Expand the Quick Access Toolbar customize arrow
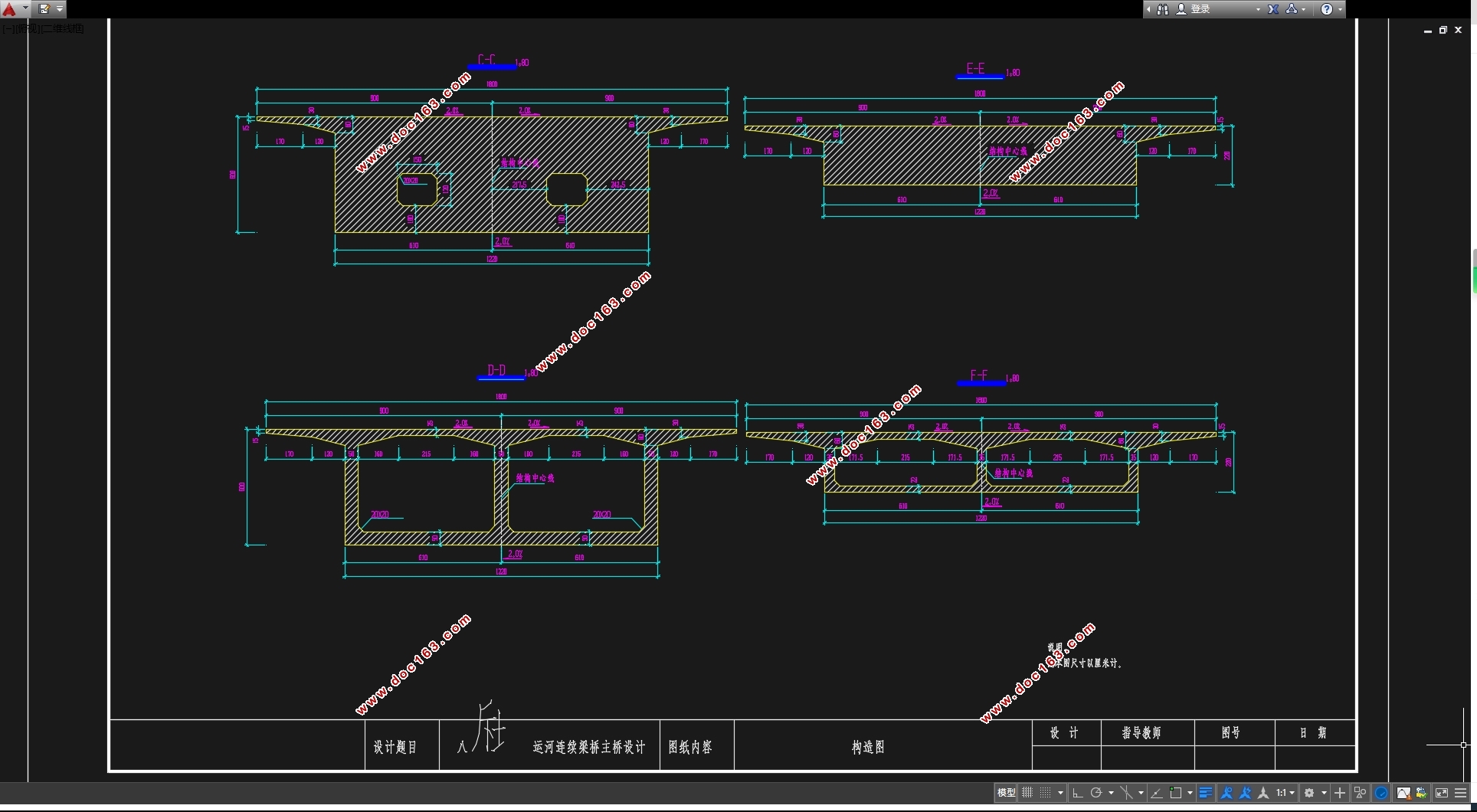Viewport: 1477px width, 812px height. tap(60, 9)
